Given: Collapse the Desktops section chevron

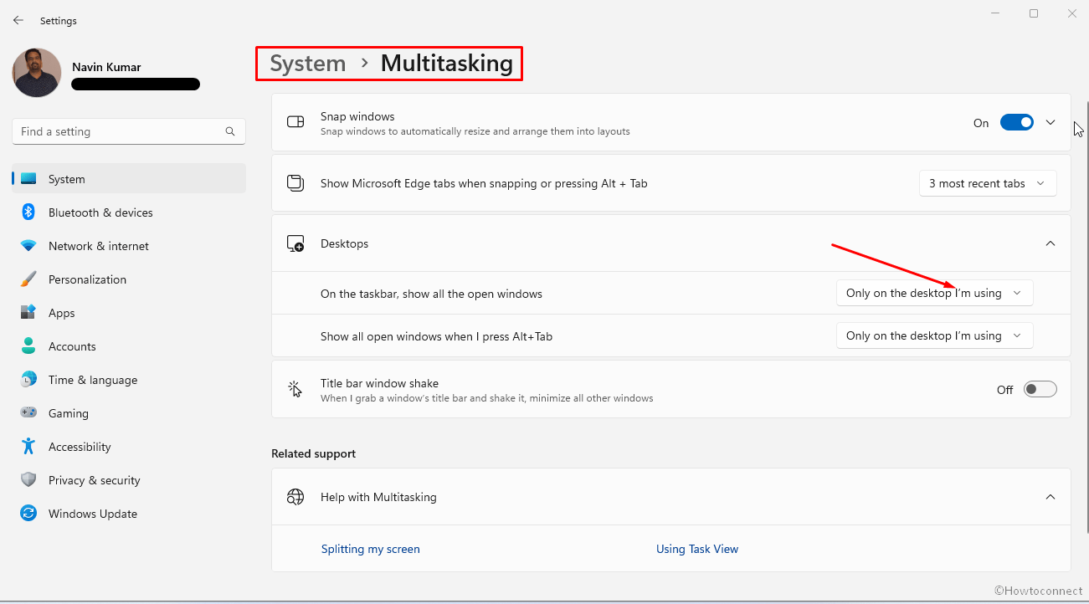Looking at the screenshot, I should pos(1050,244).
